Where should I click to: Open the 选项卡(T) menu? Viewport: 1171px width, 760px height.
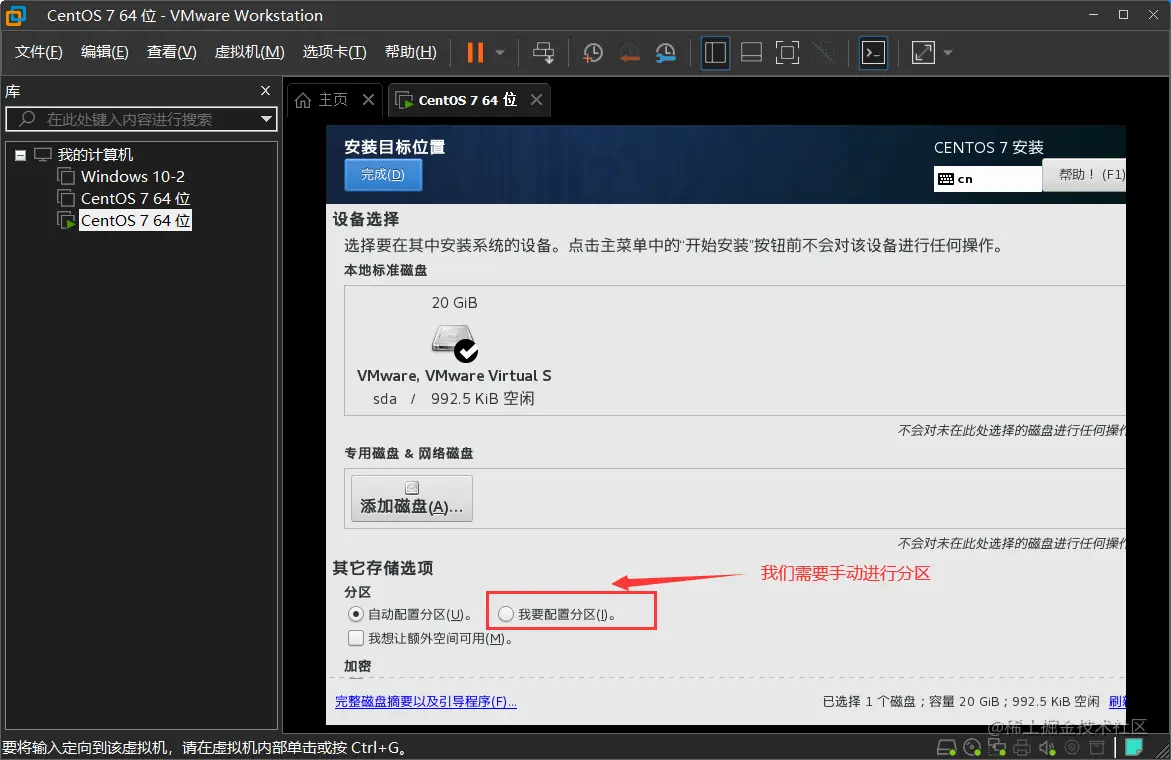pos(335,52)
